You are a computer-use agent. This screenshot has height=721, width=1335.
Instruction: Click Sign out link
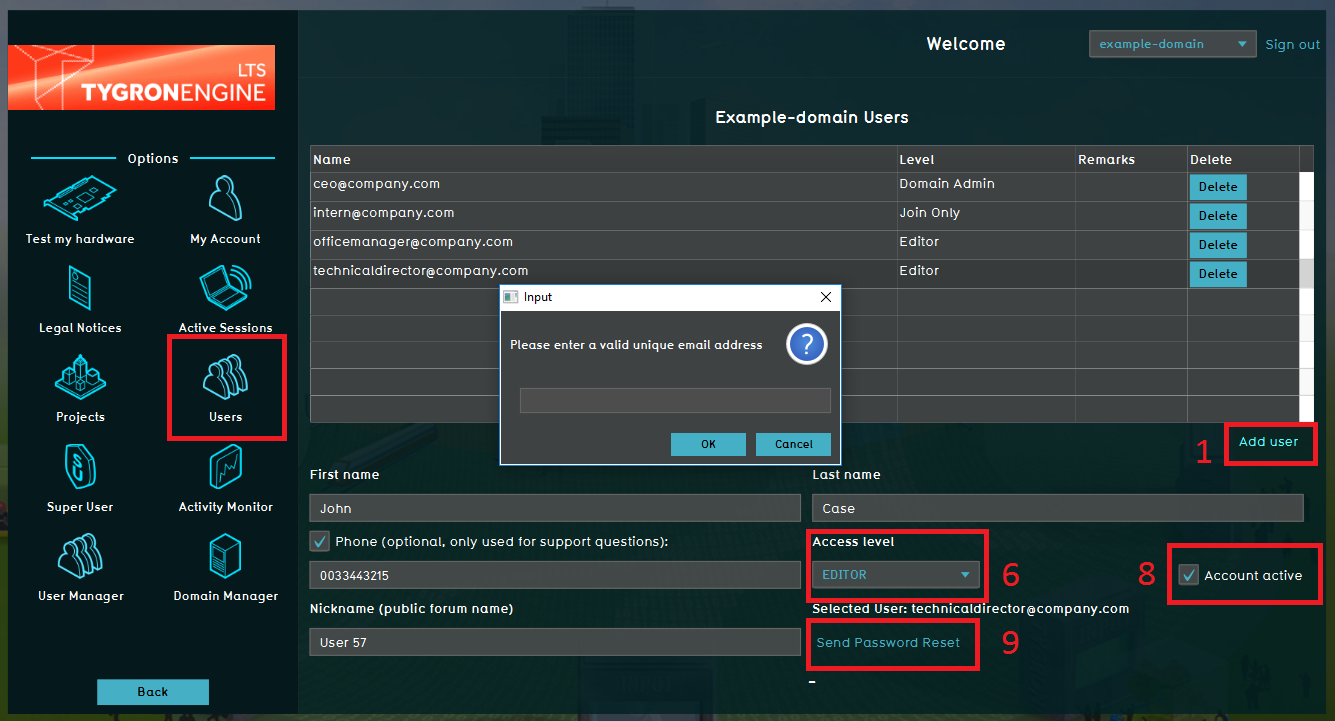(1292, 45)
